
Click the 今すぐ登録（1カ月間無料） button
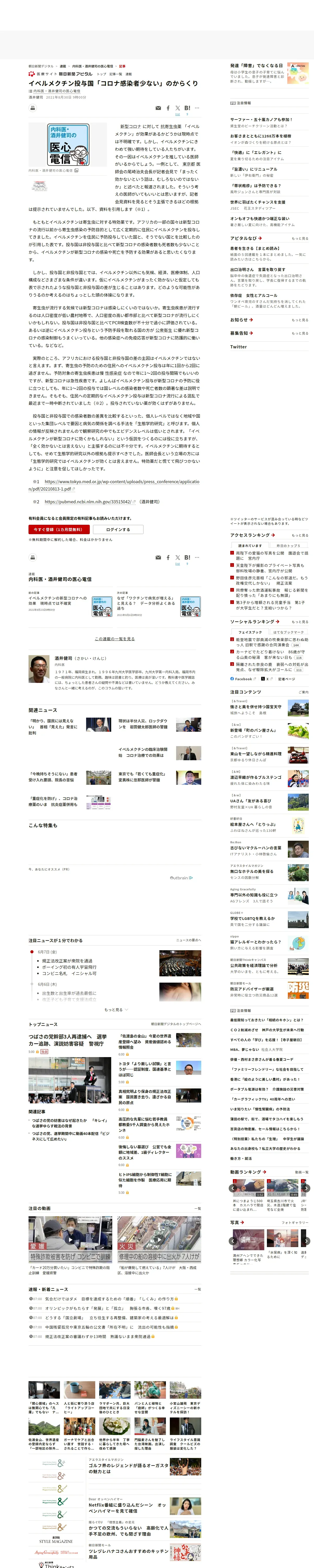pos(59,529)
